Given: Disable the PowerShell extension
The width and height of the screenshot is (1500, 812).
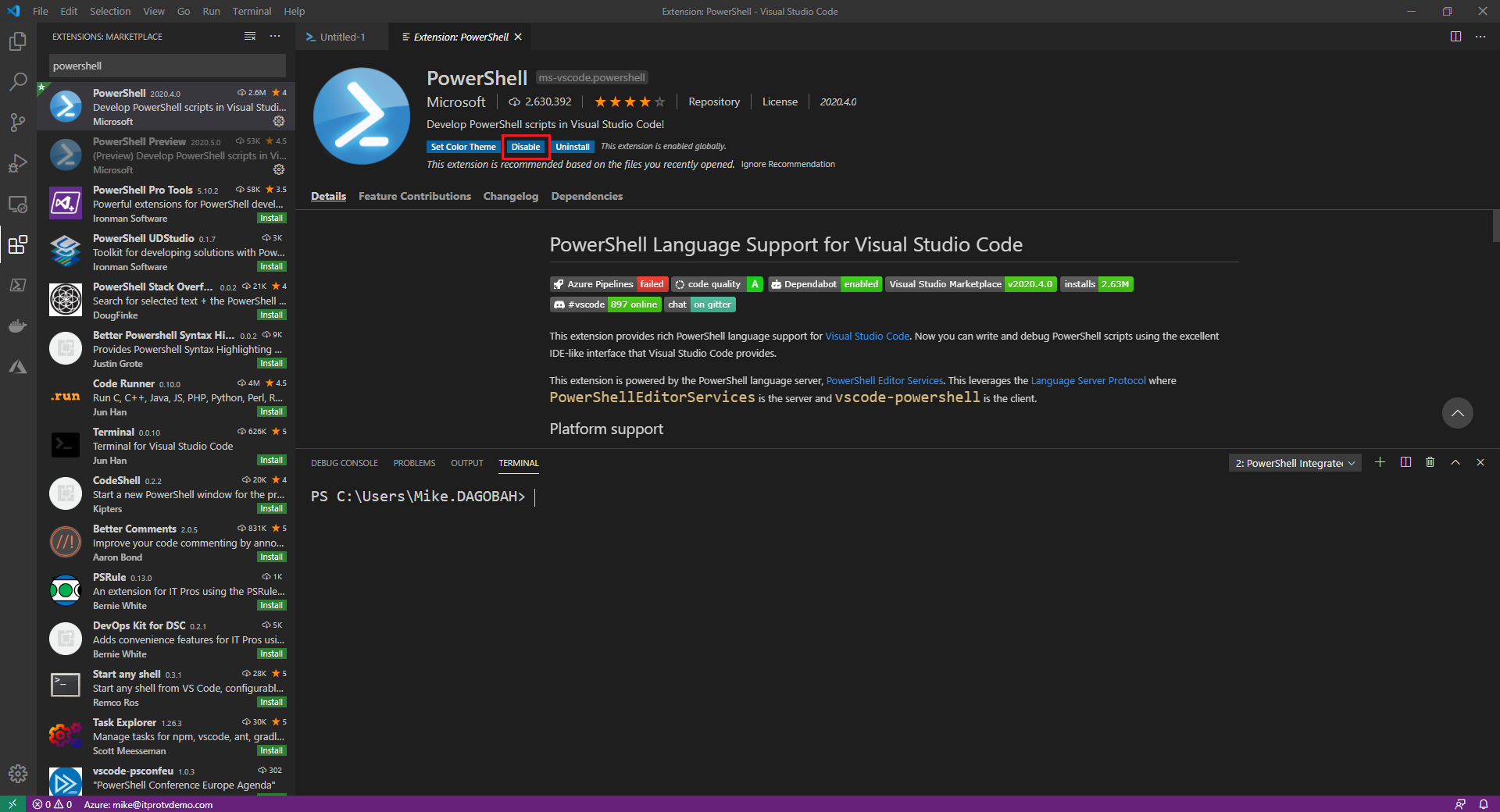Looking at the screenshot, I should 526,147.
